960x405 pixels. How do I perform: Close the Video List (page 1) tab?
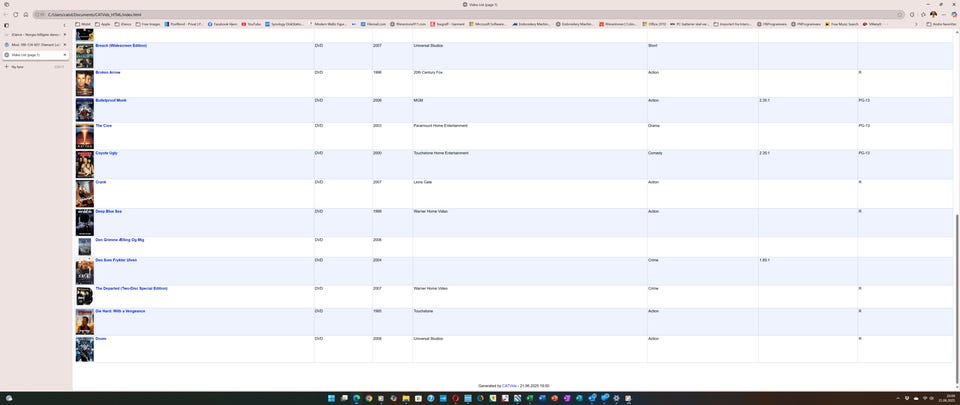tap(64, 55)
